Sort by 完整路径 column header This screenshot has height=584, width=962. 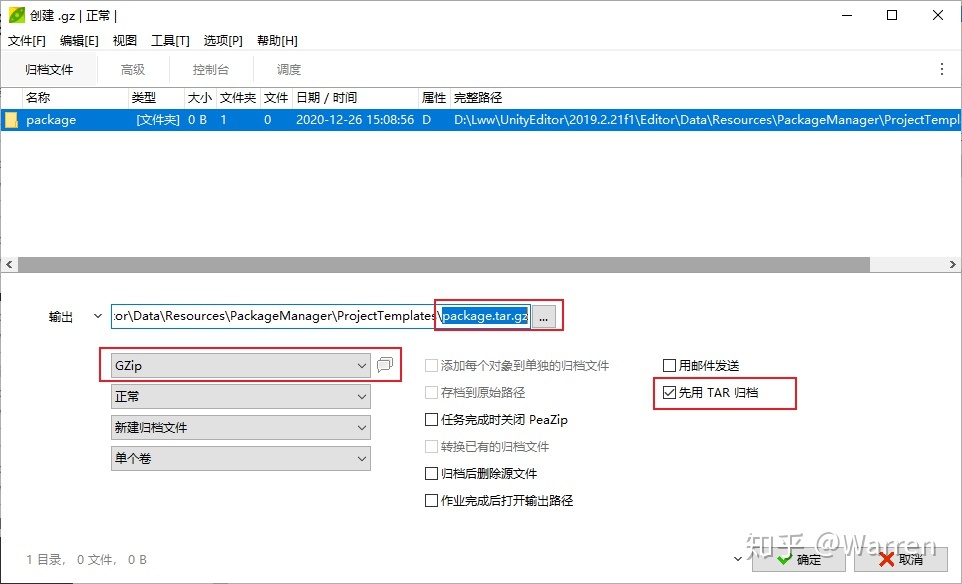706,98
